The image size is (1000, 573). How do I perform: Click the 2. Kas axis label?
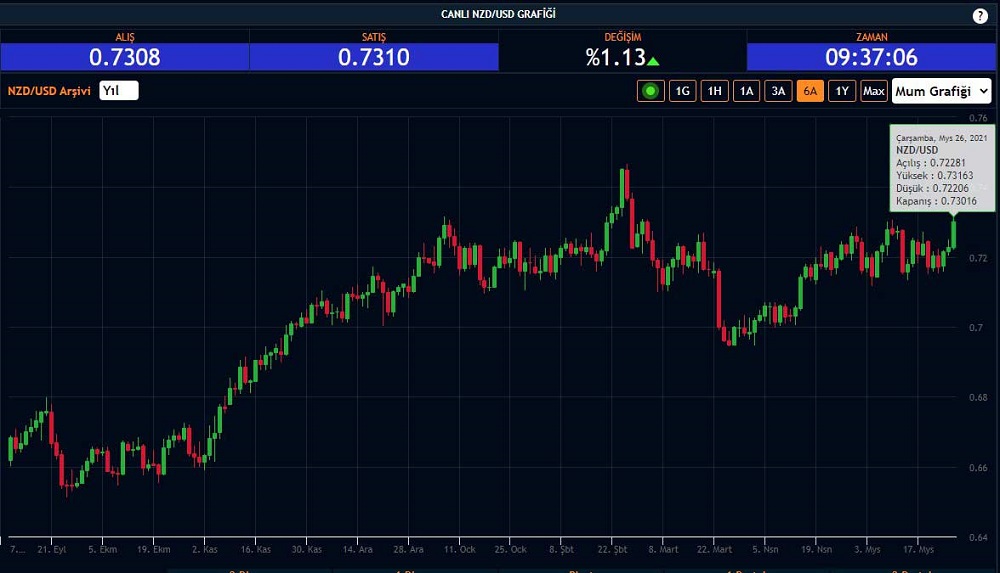click(205, 549)
